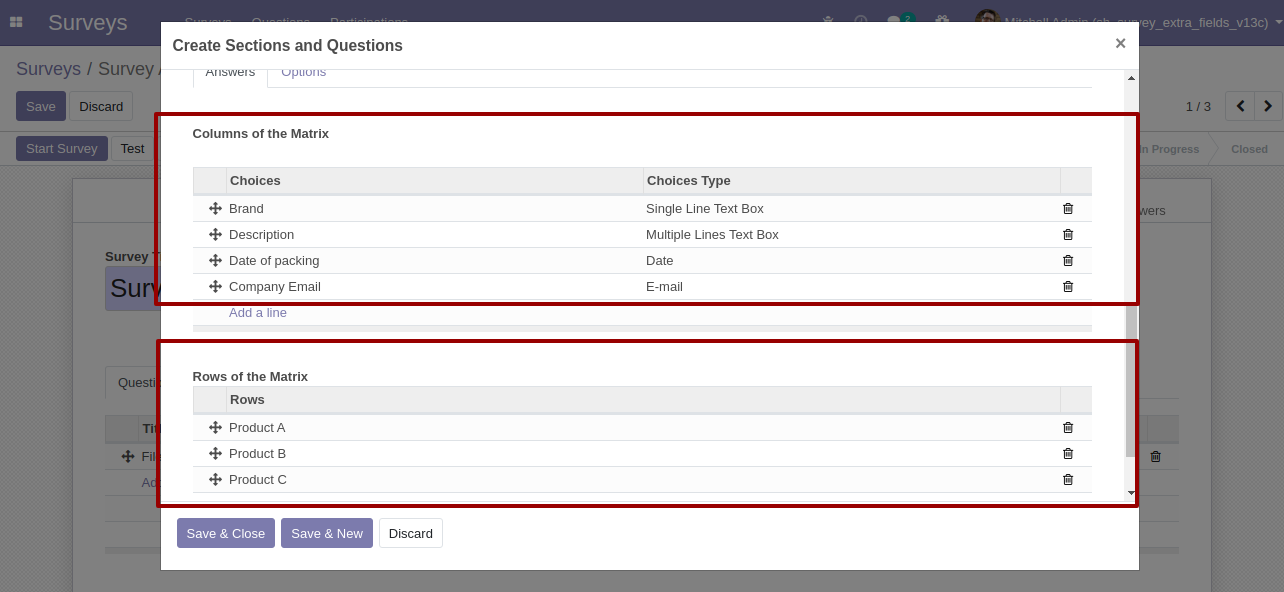The height and width of the screenshot is (592, 1284).
Task: Delete the Description column choice
Action: (x=1067, y=235)
